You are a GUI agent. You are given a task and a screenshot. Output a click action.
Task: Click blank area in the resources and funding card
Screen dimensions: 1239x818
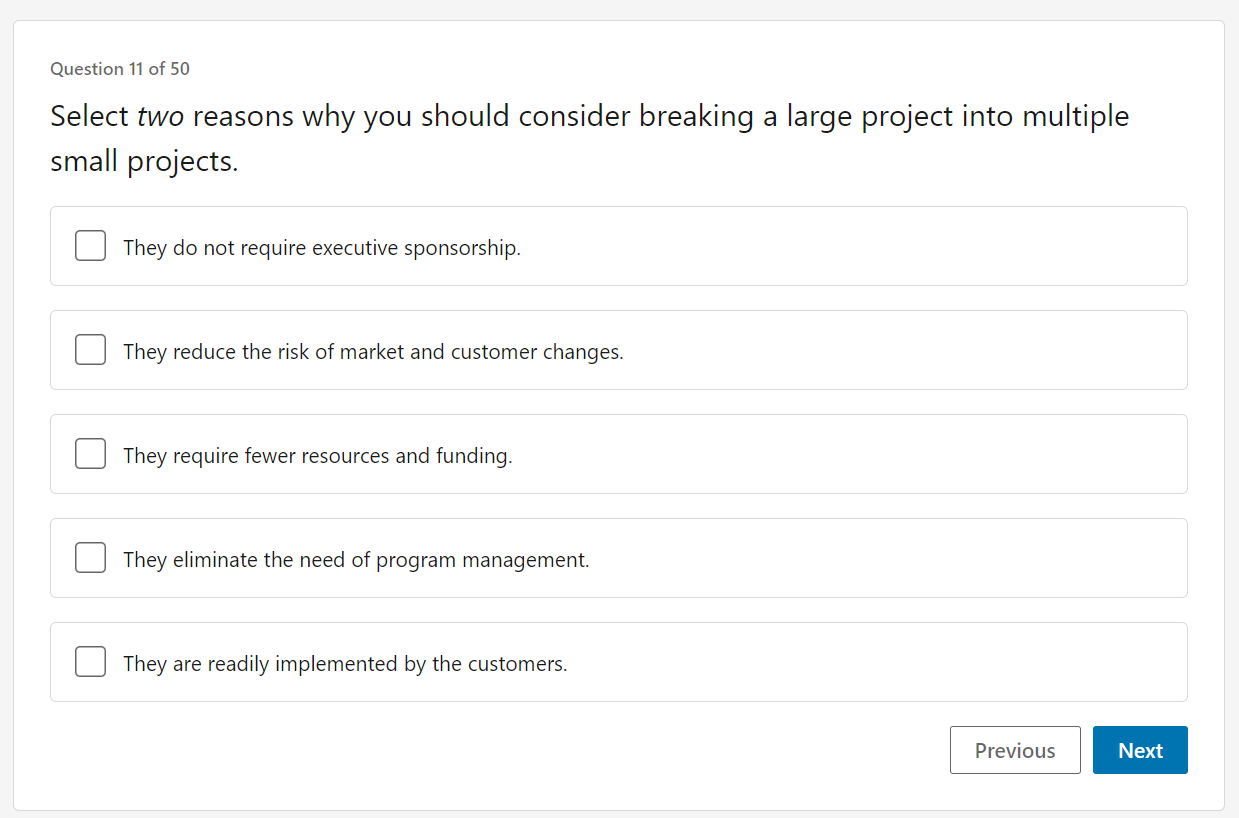coord(850,454)
